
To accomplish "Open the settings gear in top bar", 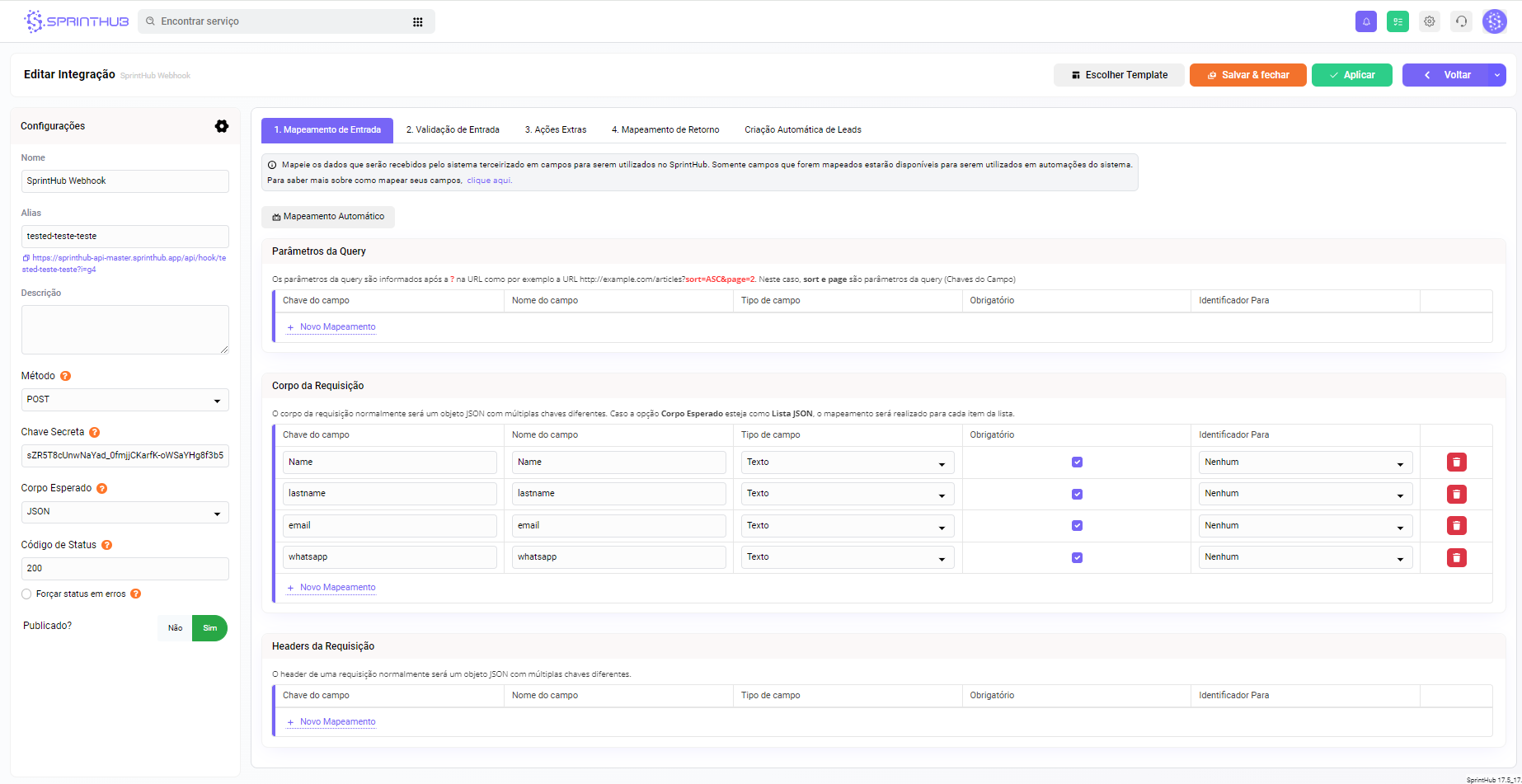I will point(1430,21).
